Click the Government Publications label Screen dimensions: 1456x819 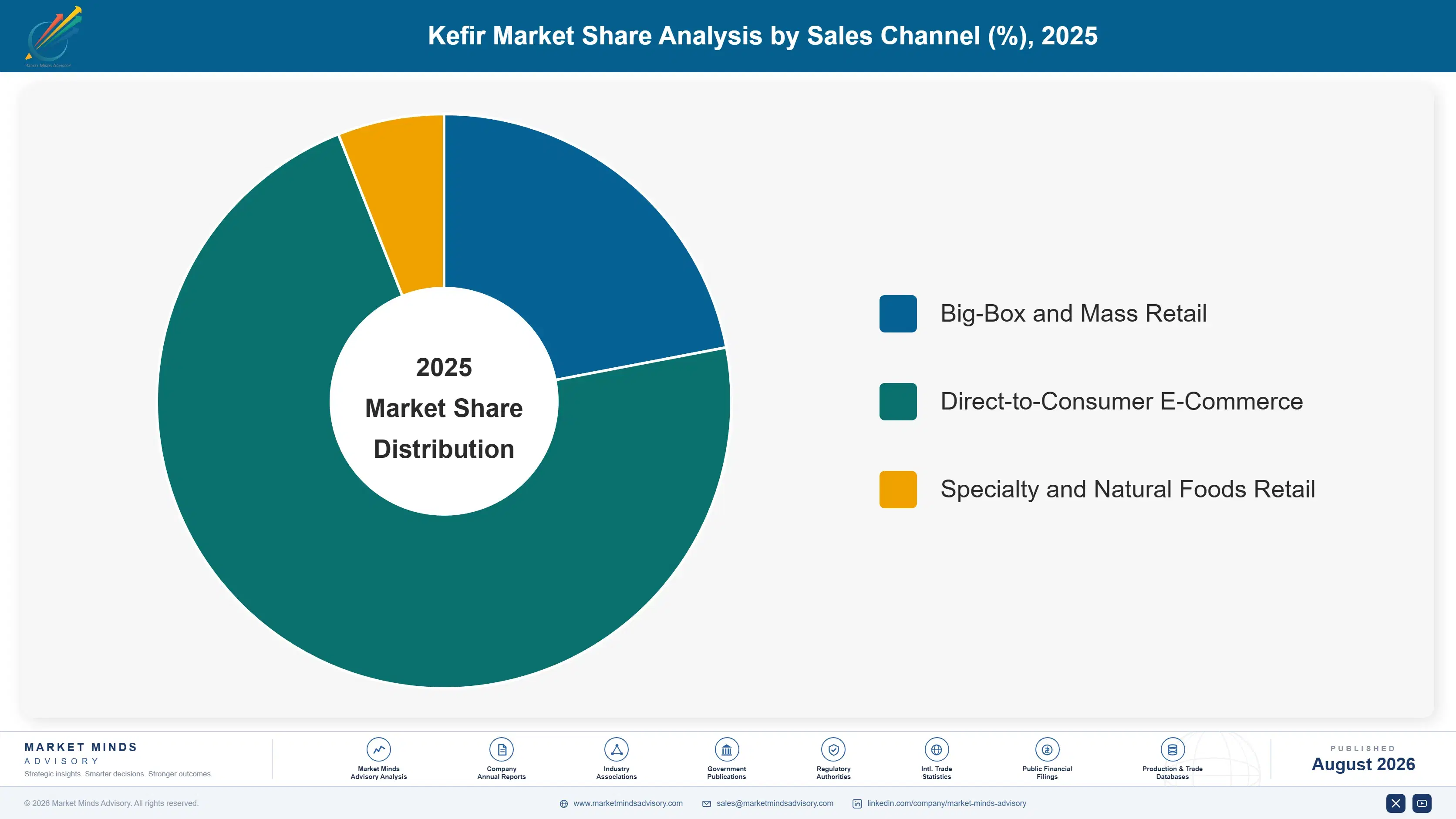click(x=726, y=773)
